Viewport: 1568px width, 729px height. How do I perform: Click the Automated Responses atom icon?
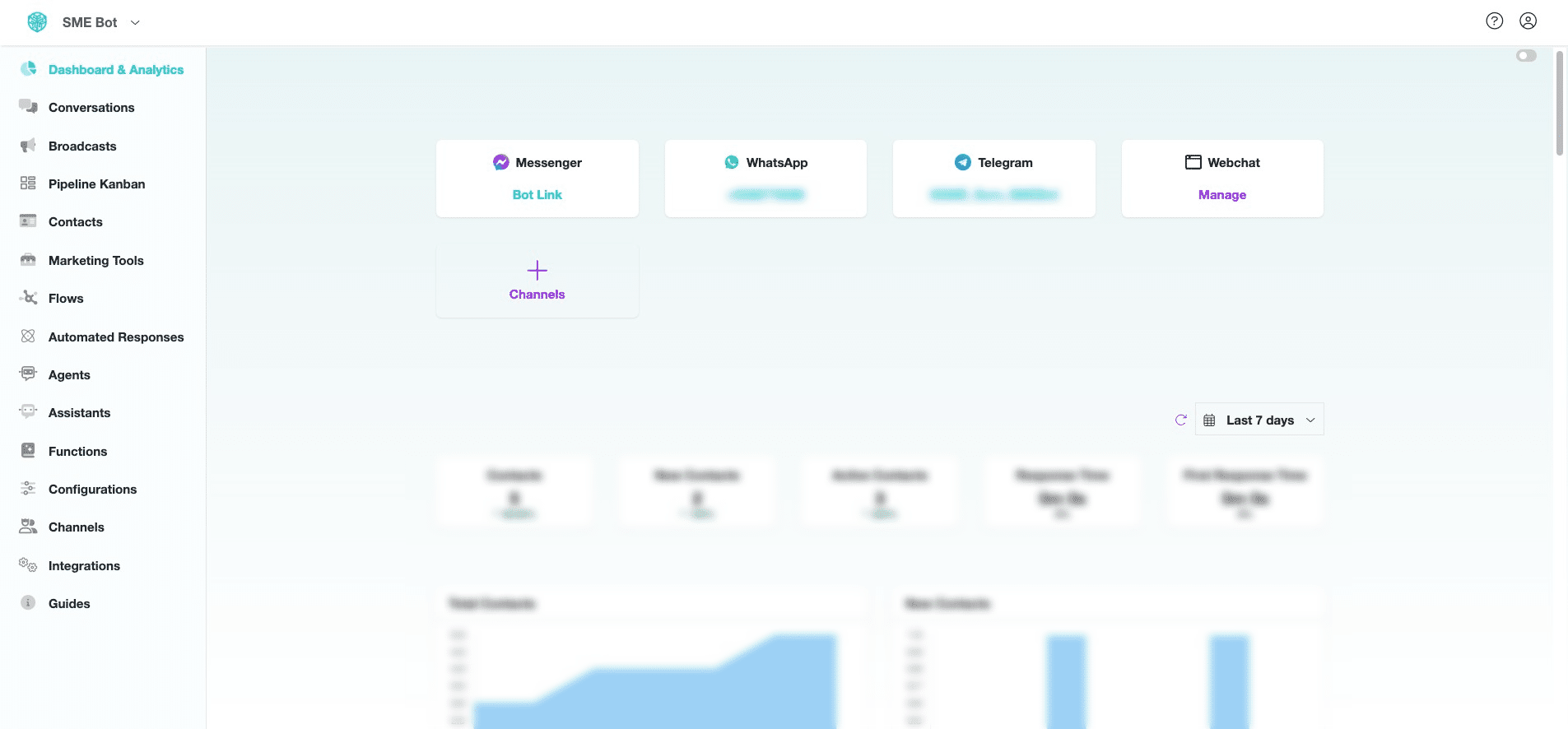coord(29,337)
